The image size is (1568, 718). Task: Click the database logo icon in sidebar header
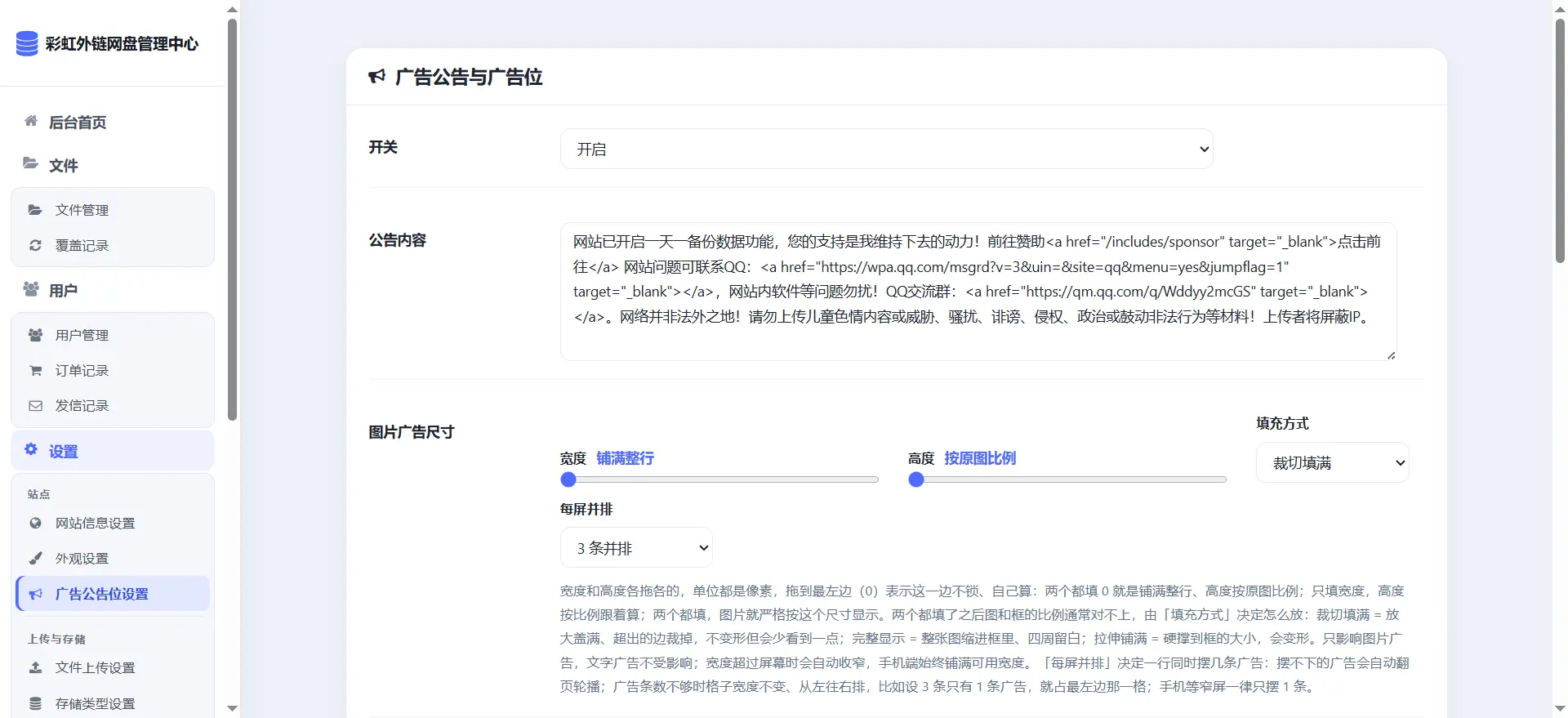(x=27, y=43)
